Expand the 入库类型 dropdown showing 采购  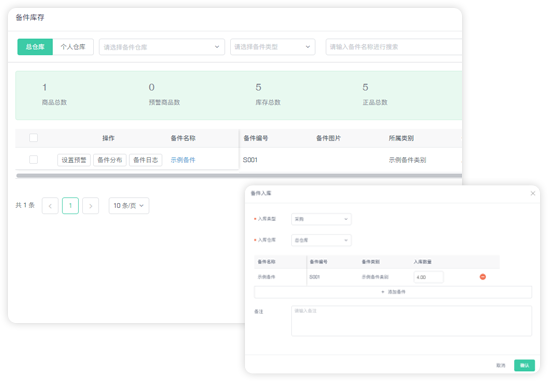(x=321, y=219)
